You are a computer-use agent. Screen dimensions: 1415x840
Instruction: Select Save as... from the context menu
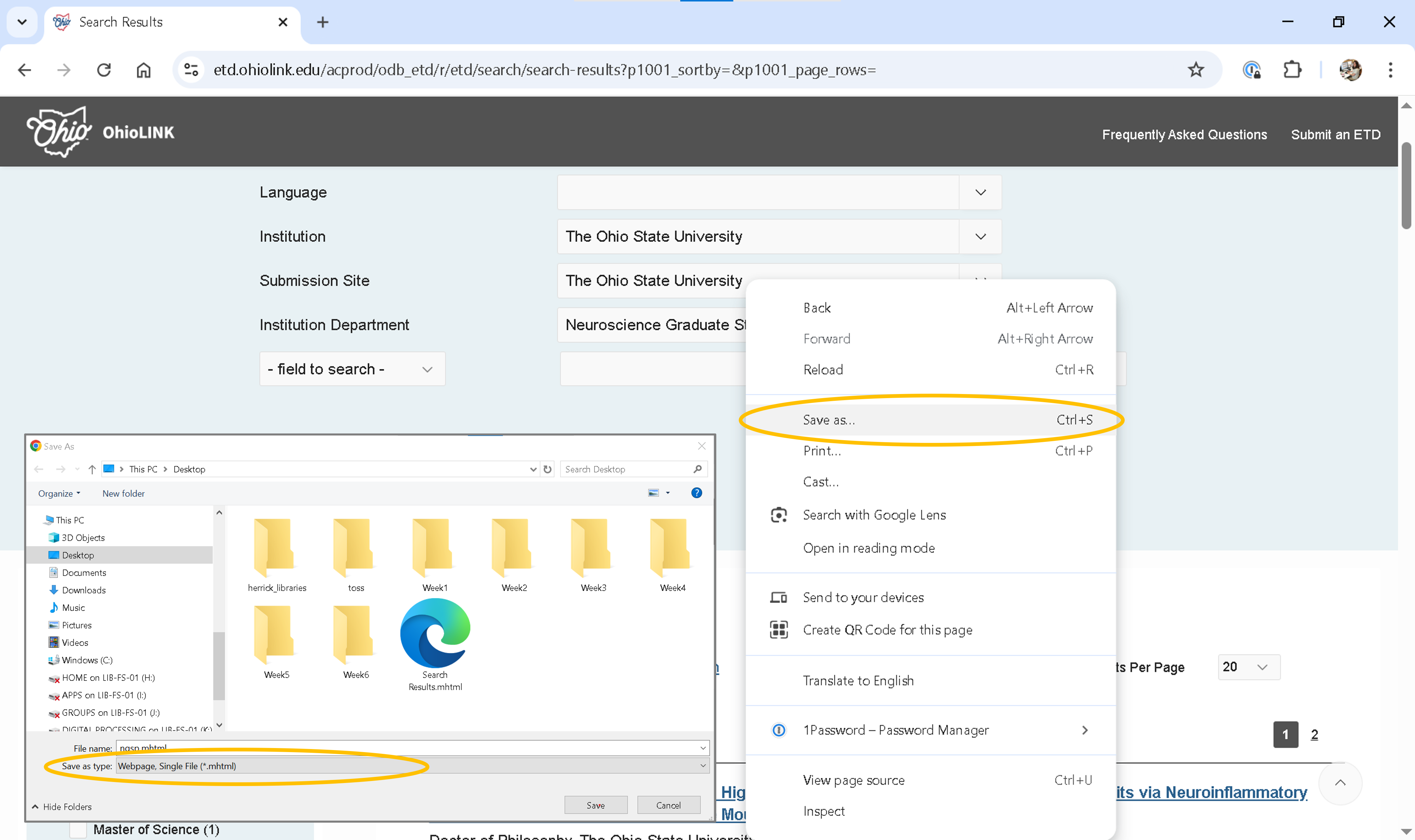(829, 419)
